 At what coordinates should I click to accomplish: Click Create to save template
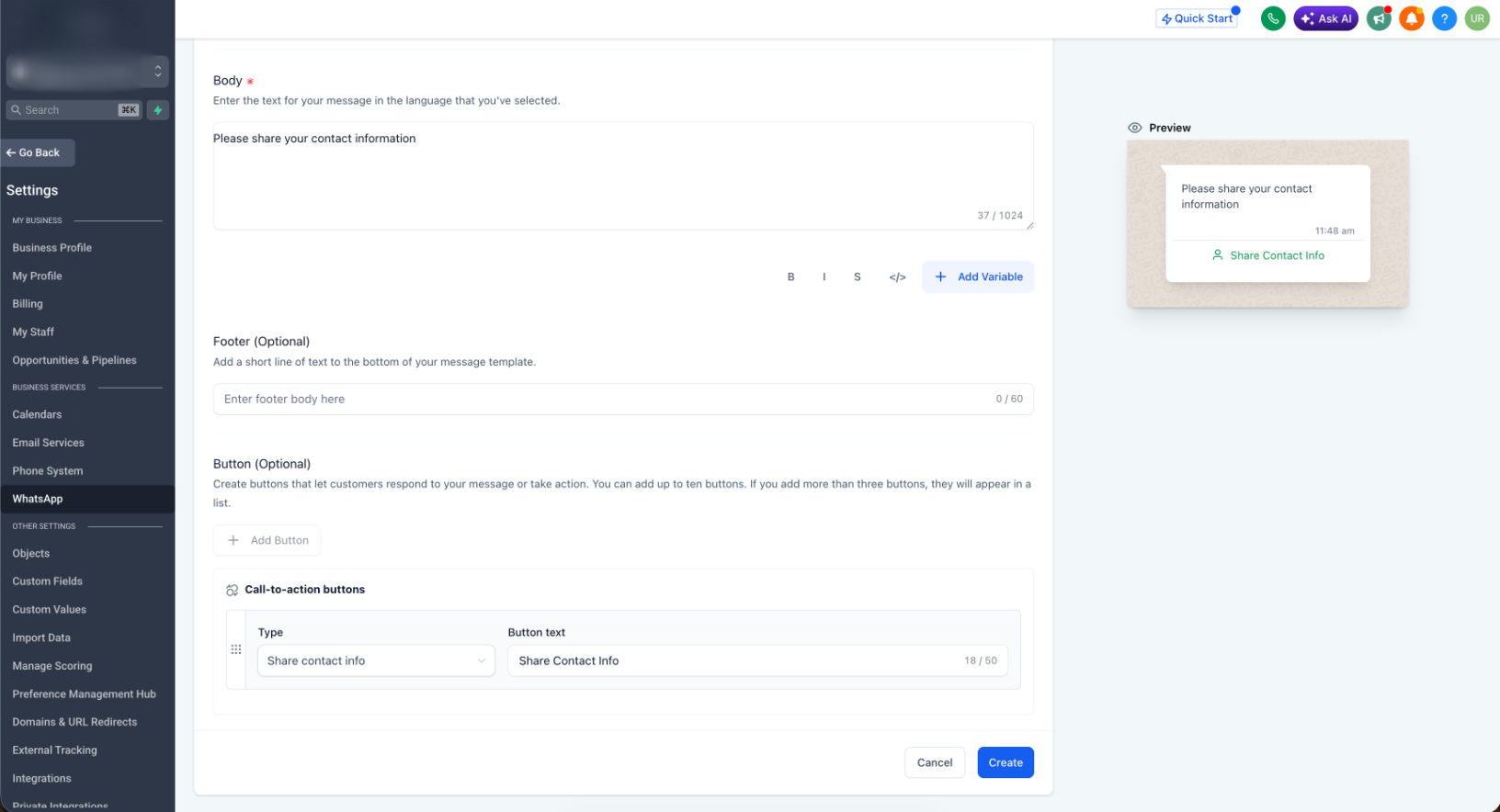coord(1006,762)
